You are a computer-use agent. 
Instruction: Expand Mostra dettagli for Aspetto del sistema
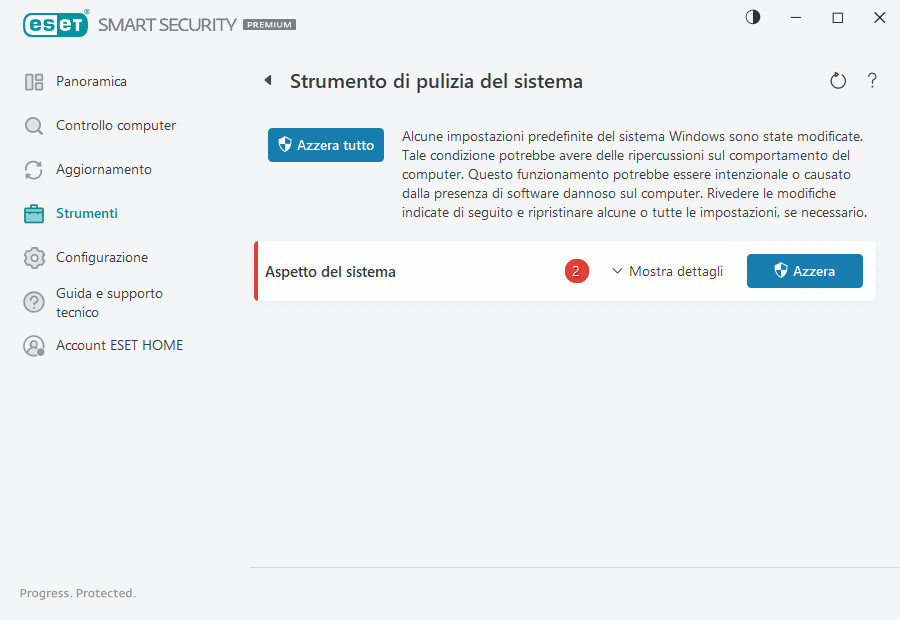pos(667,270)
